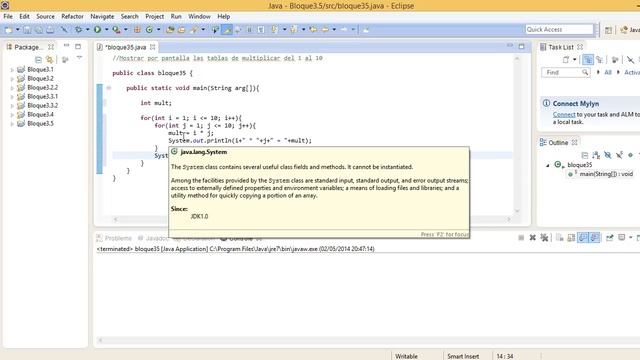Click the Open Type toolbar icon
Viewport: 640px width, 360px height.
[170, 29]
